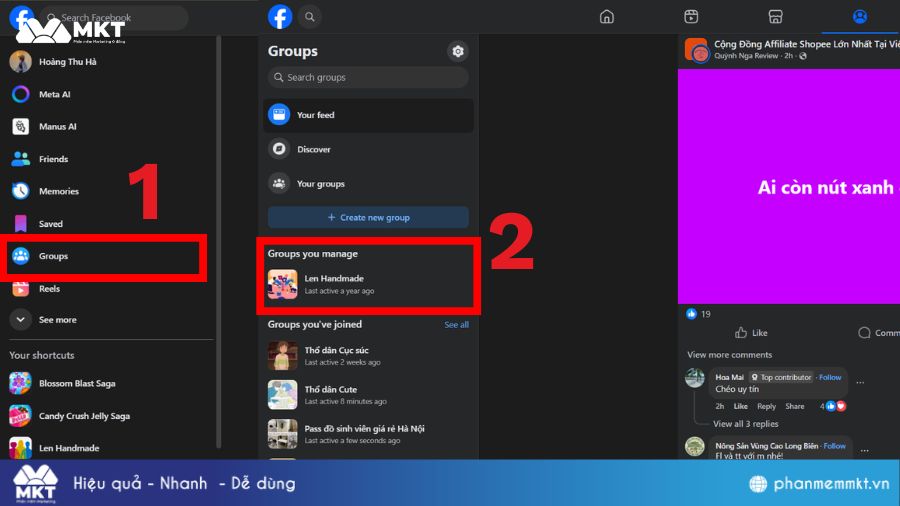This screenshot has height=506, width=900.
Task: Select Your feed menu item
Action: [368, 115]
